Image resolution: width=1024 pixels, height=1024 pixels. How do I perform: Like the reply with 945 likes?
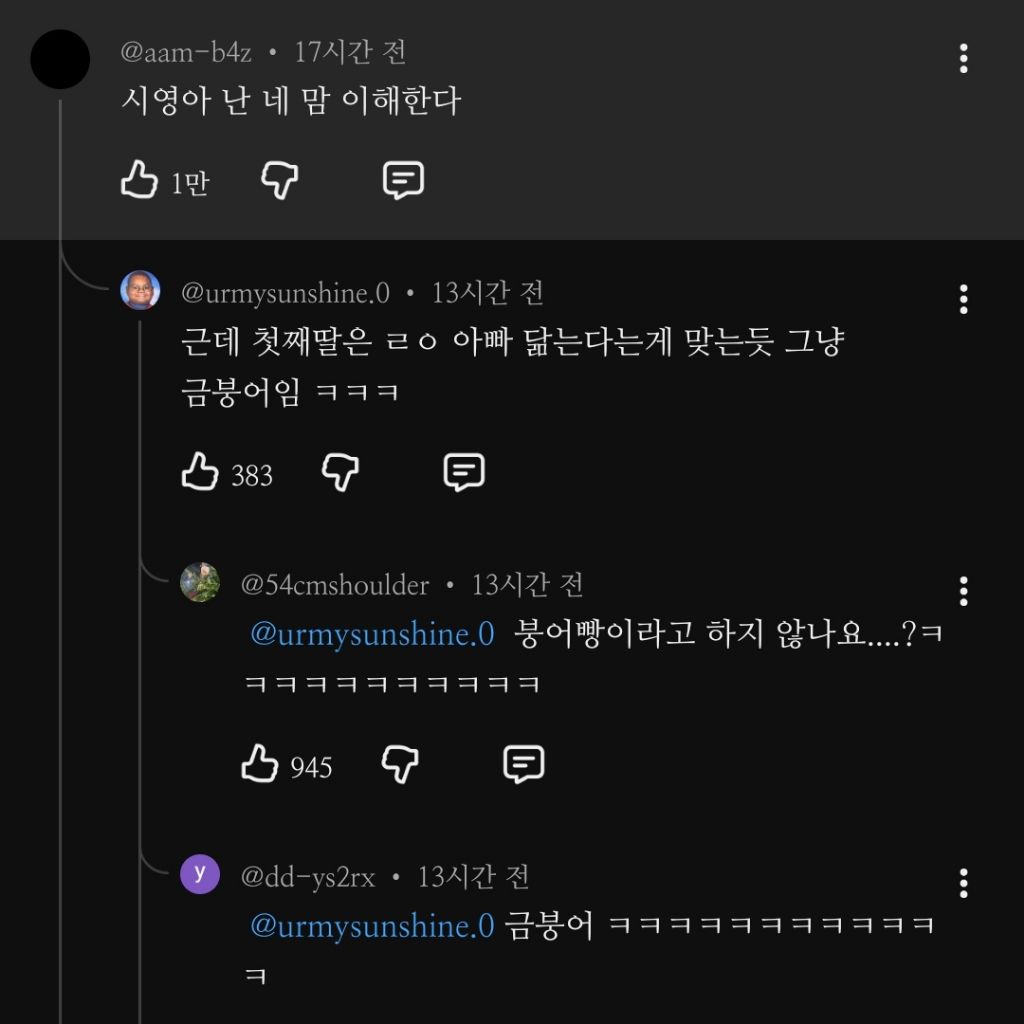click(260, 765)
